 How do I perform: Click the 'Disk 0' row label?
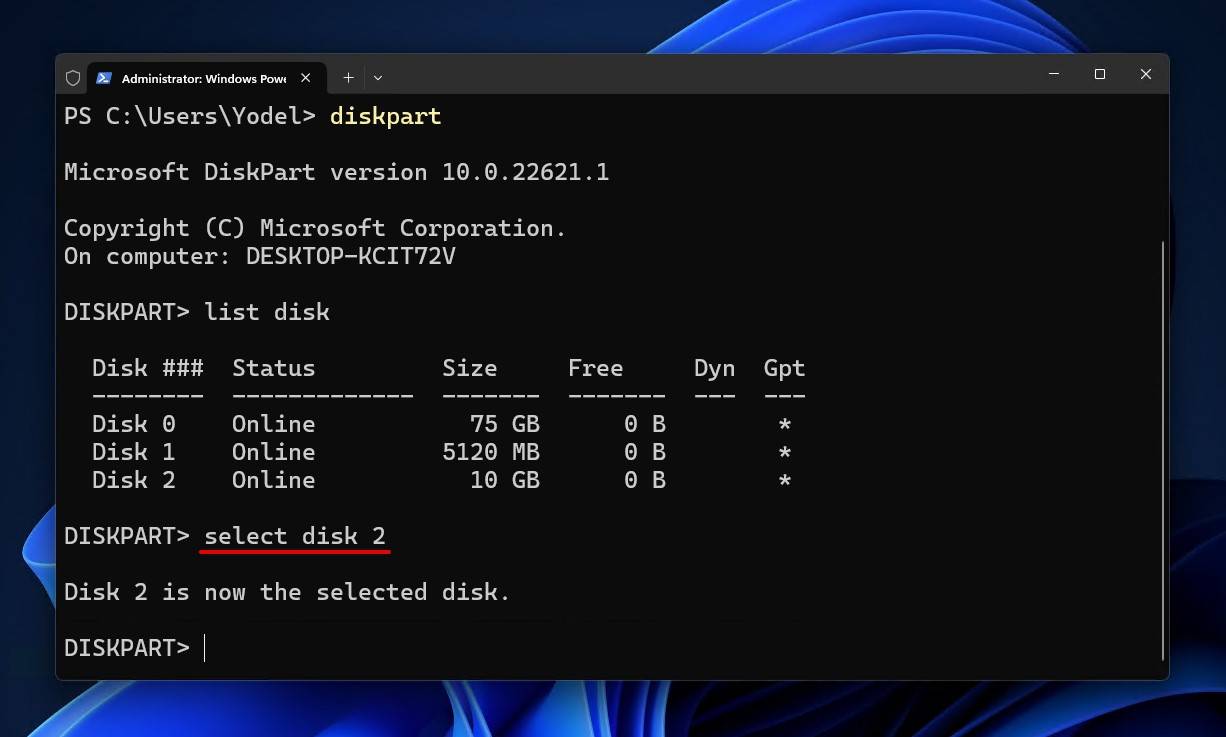click(x=134, y=424)
